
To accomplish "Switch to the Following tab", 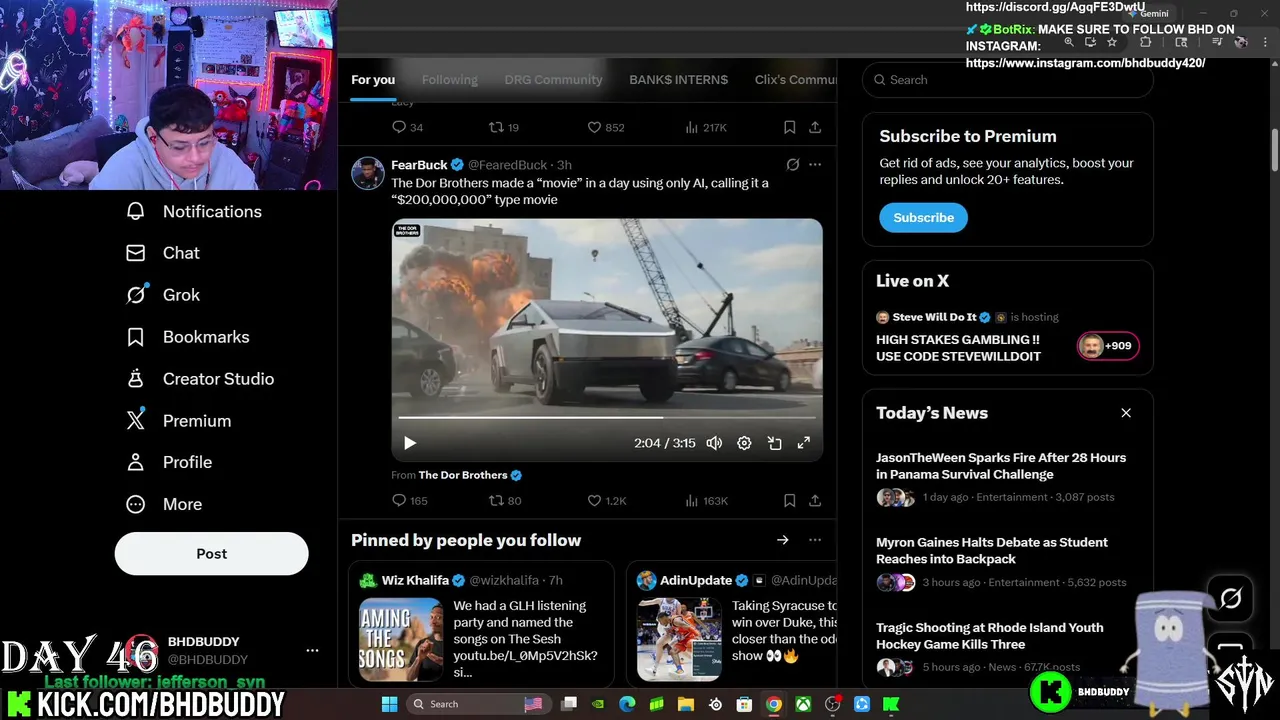I will coord(450,80).
